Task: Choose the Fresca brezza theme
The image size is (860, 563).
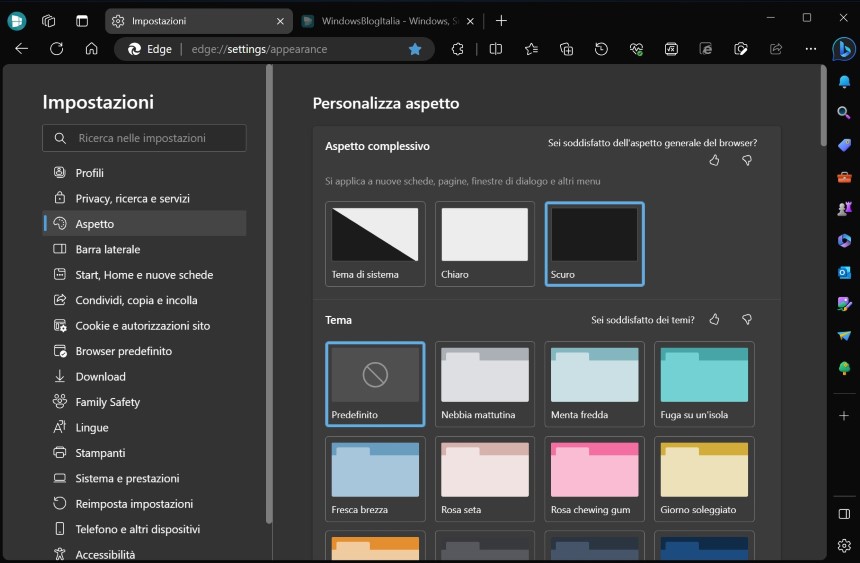Action: (x=375, y=478)
